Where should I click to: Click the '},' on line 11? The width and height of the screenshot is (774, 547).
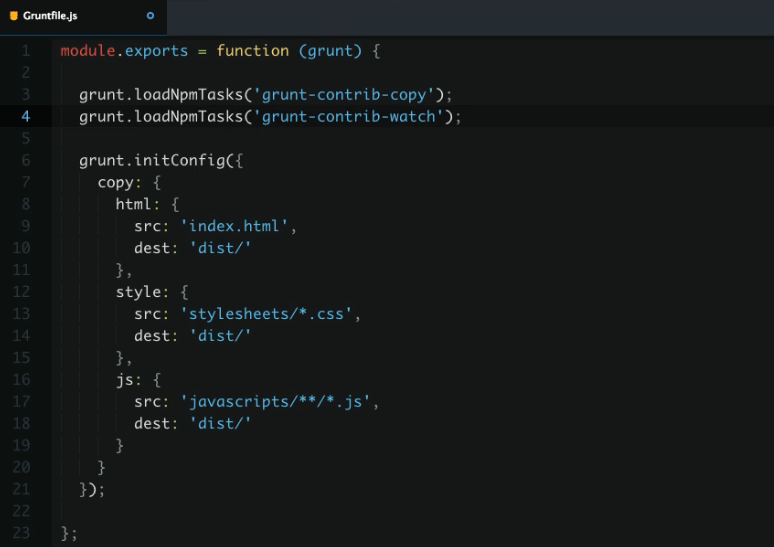point(124,271)
